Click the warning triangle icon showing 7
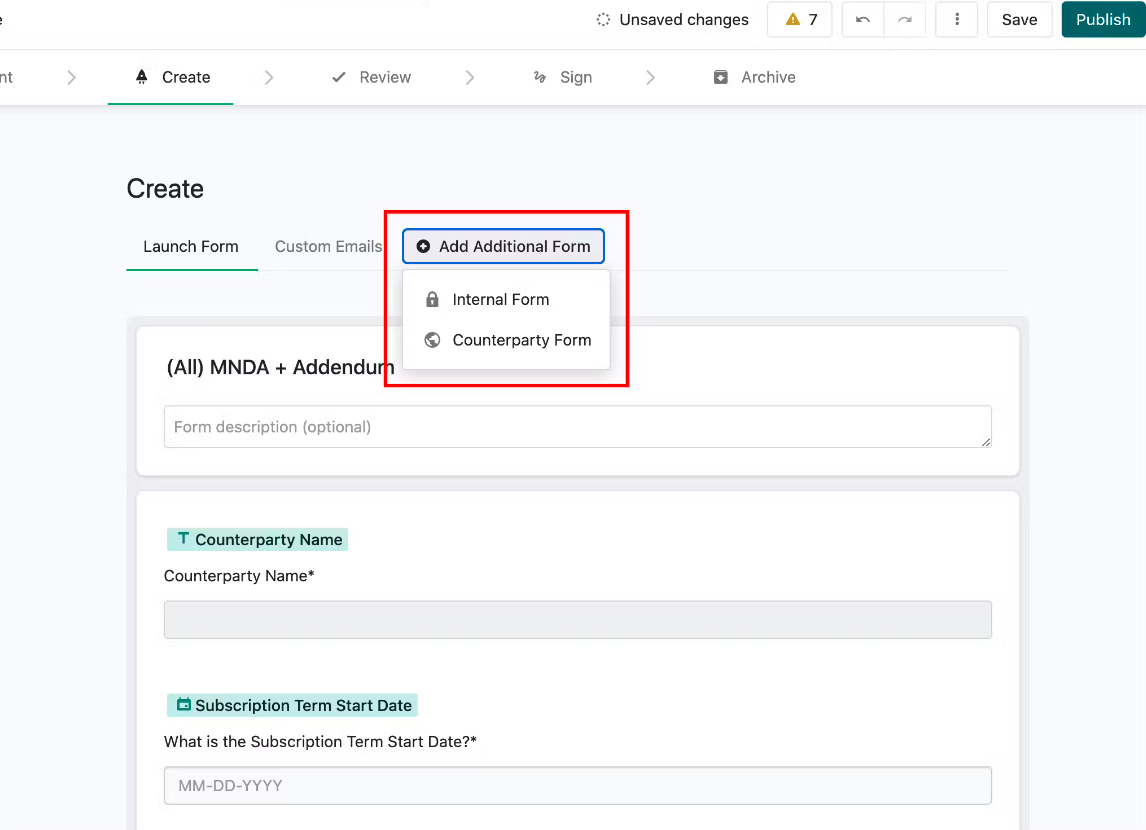 pos(792,20)
